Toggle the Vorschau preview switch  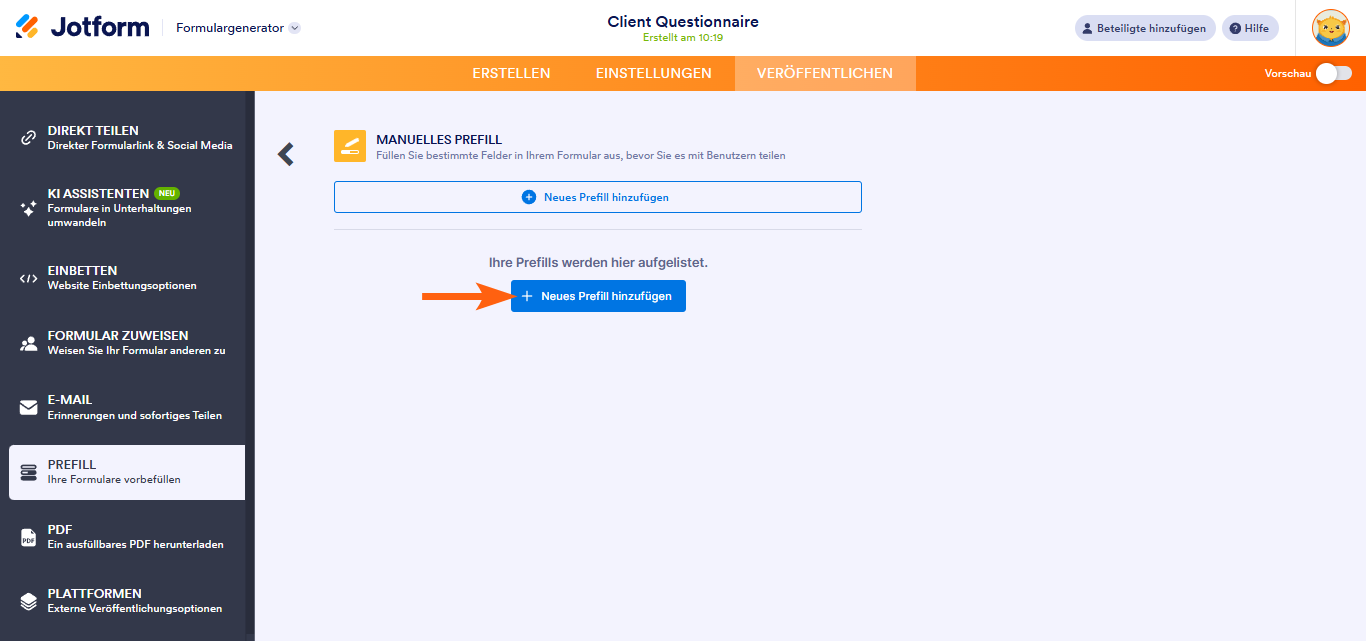pyautogui.click(x=1333, y=73)
